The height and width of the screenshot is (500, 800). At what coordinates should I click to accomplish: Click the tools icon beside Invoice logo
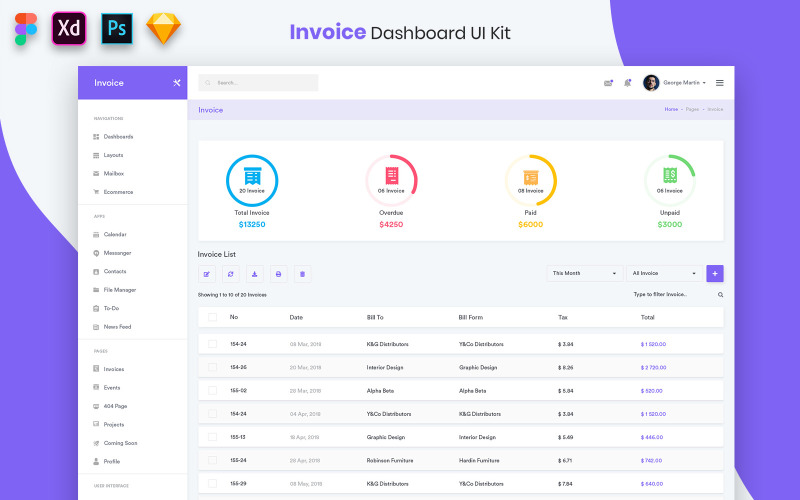tap(176, 83)
